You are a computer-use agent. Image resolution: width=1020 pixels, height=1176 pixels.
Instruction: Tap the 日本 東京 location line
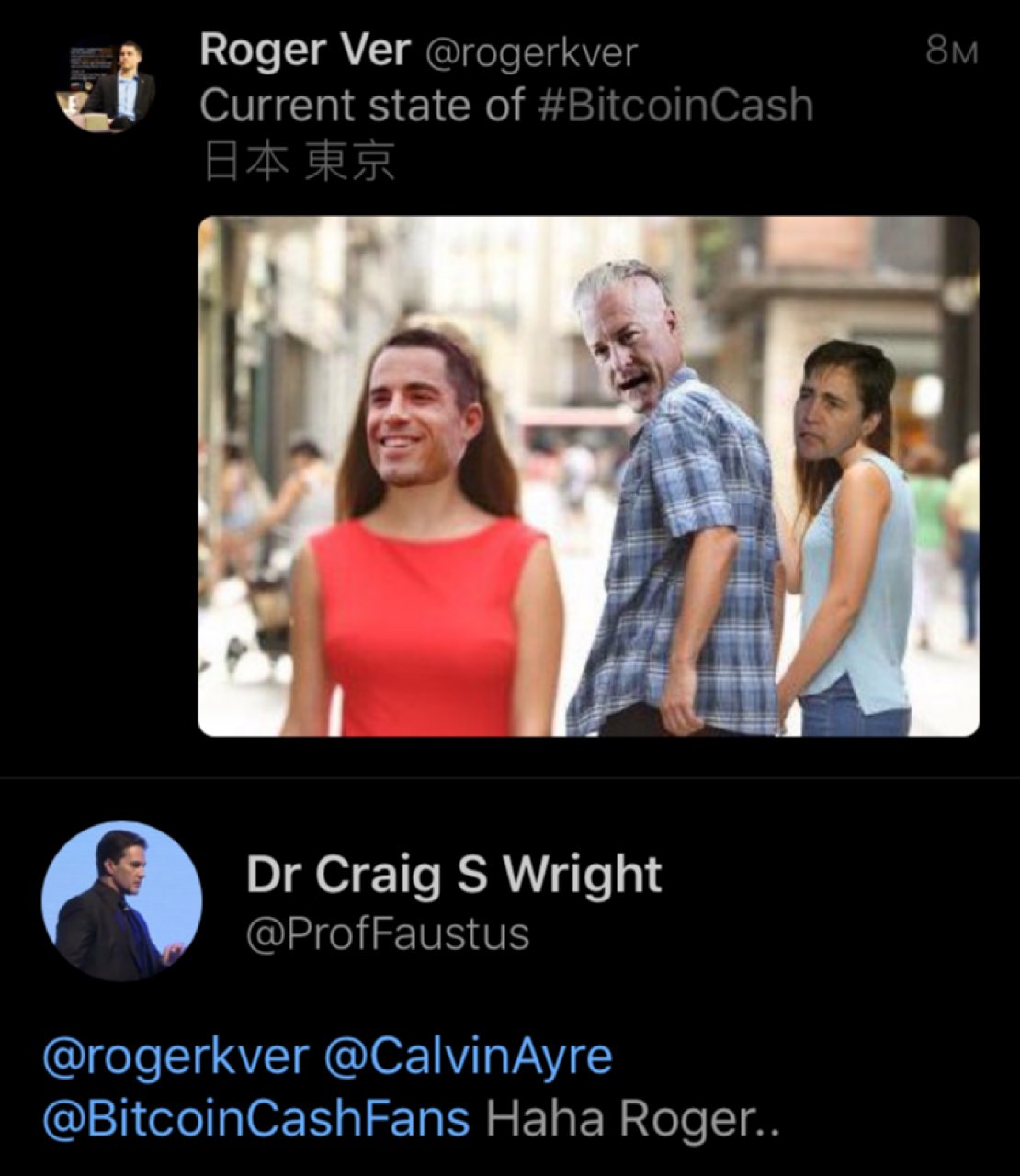click(x=299, y=162)
